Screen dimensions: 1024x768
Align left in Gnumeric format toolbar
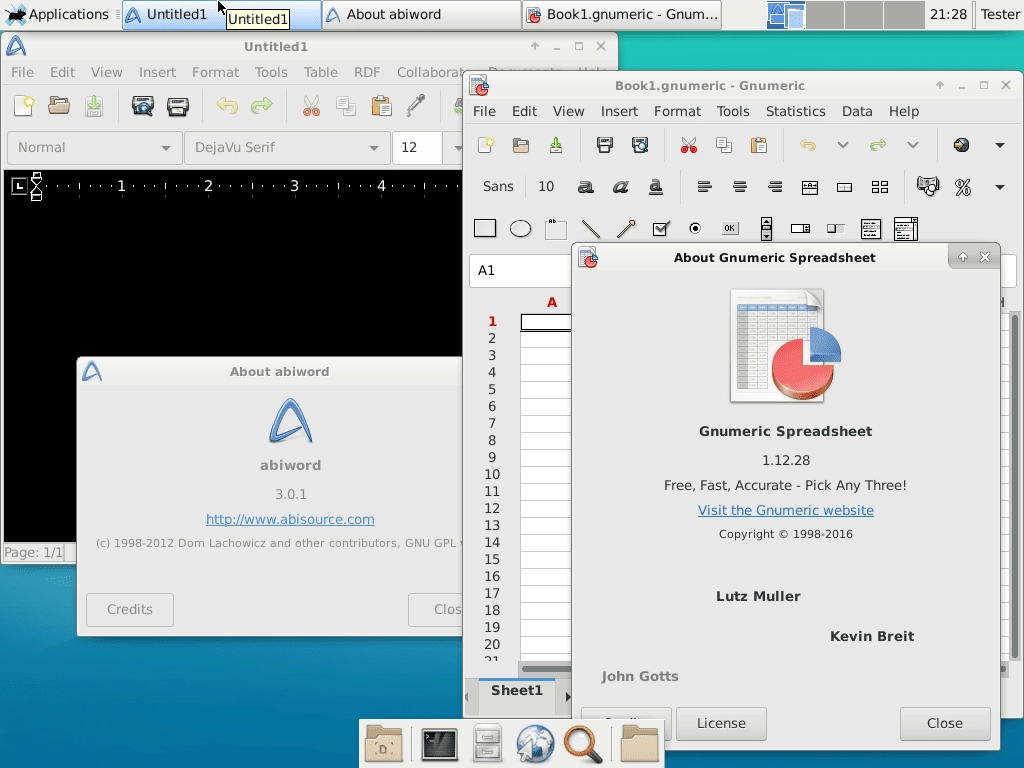pyautogui.click(x=705, y=187)
